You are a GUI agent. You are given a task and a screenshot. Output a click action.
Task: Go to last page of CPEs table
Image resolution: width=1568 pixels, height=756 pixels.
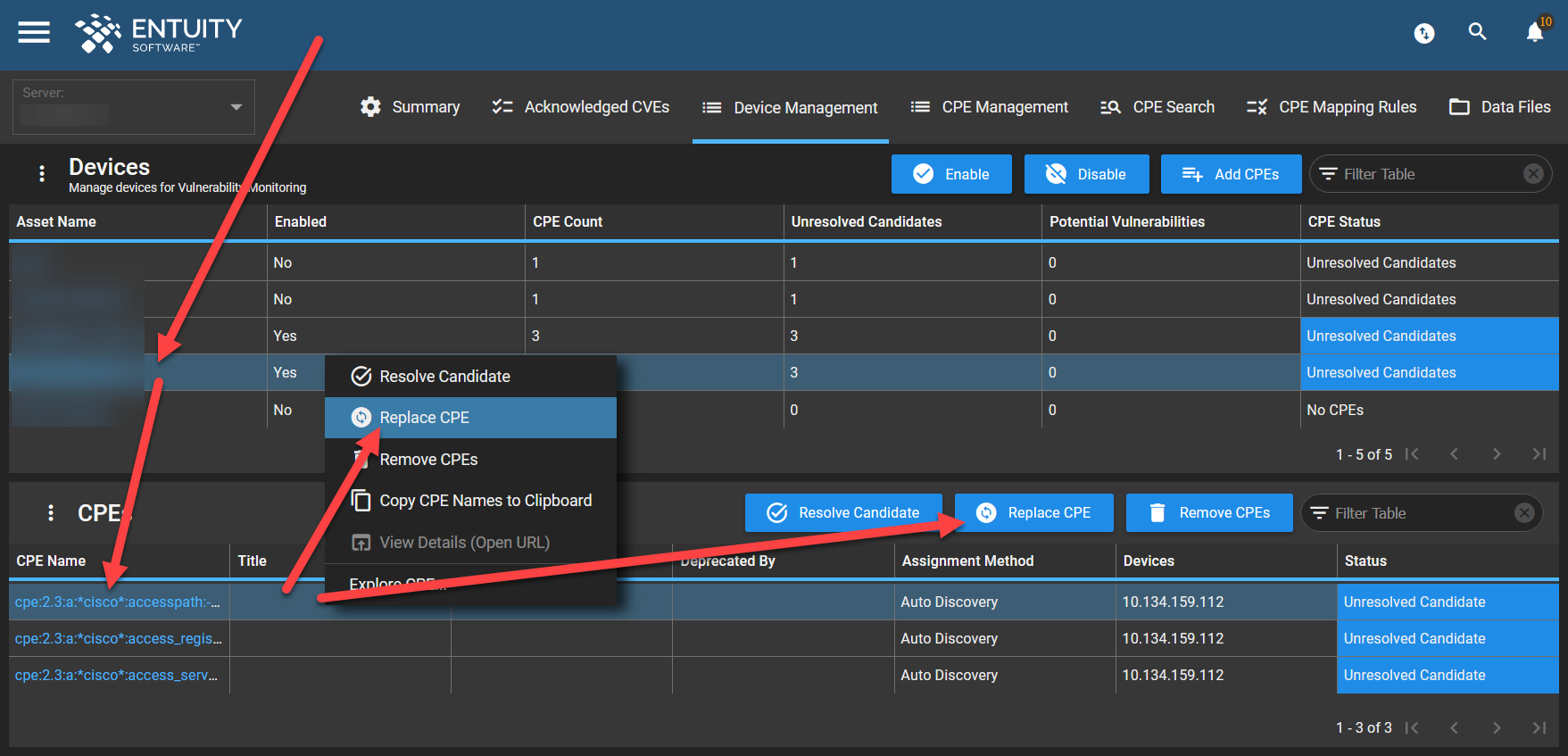pyautogui.click(x=1539, y=727)
